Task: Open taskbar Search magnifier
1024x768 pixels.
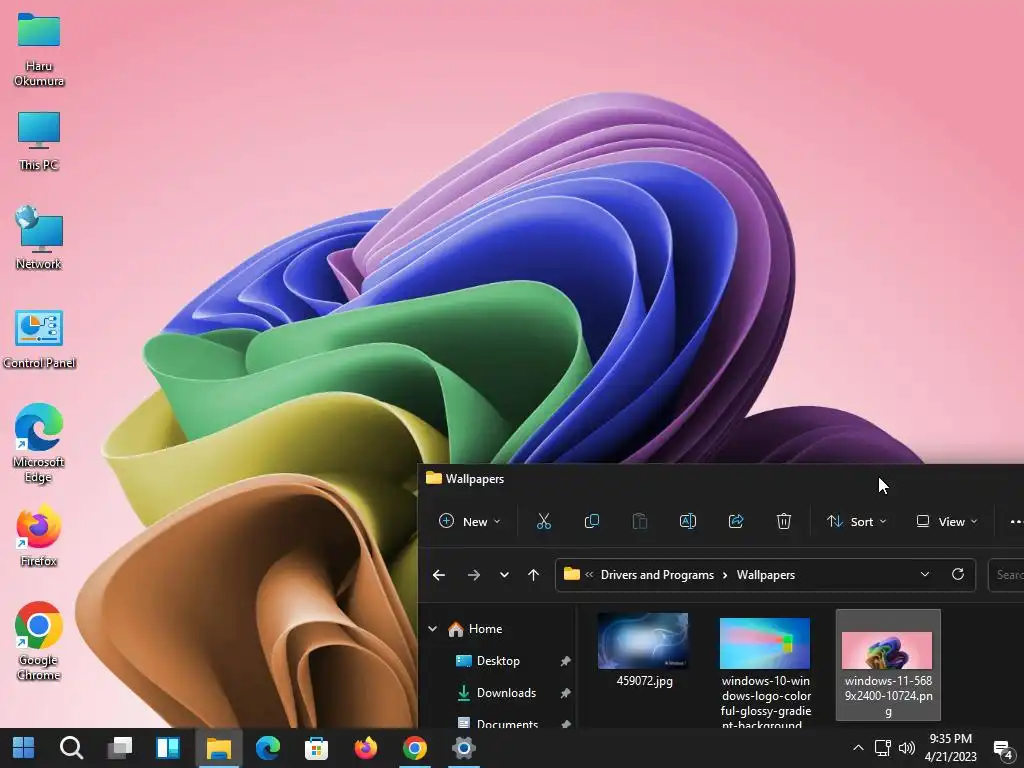Action: click(71, 748)
